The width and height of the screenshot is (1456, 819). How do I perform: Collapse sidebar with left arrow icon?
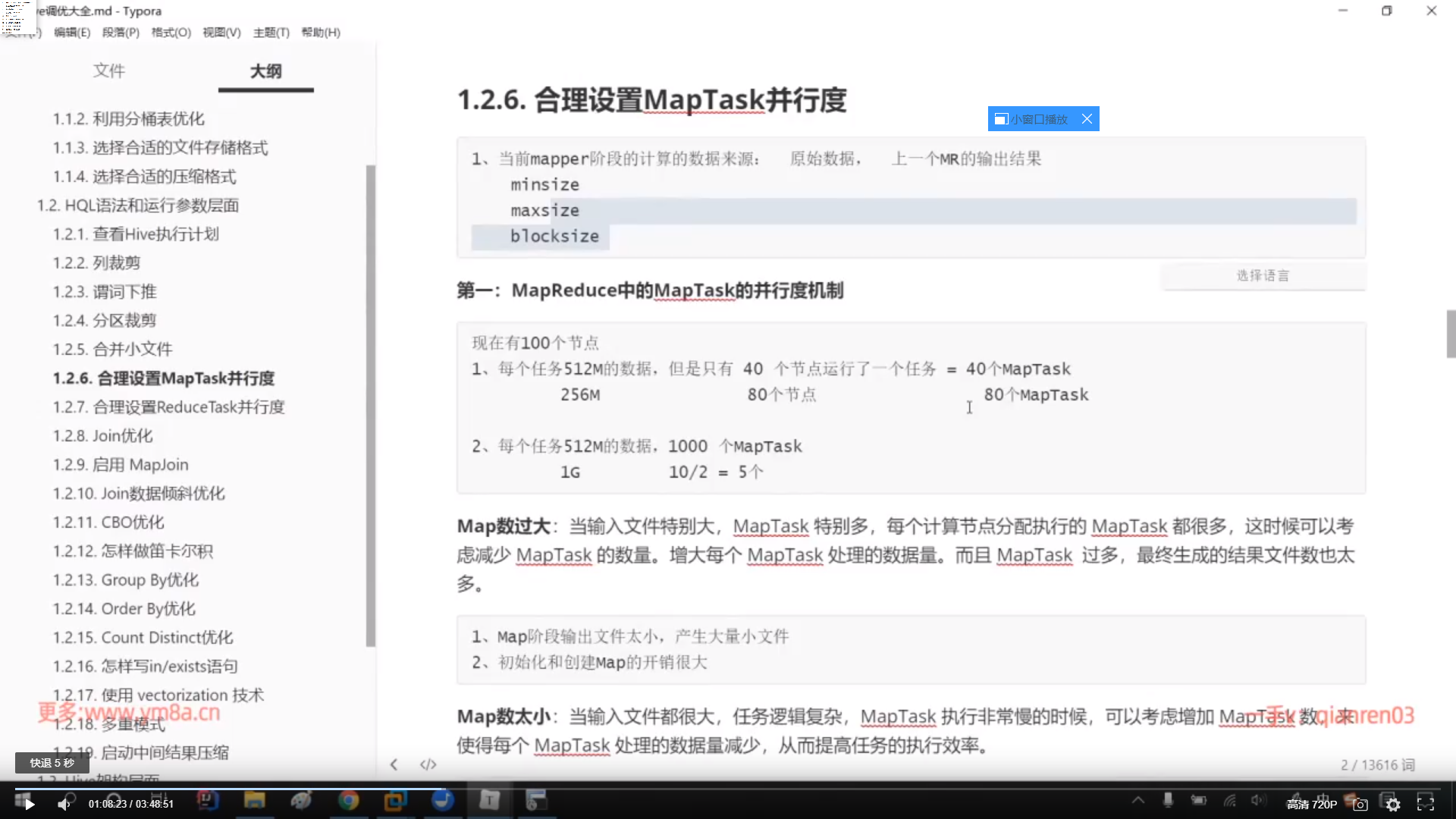pyautogui.click(x=394, y=764)
